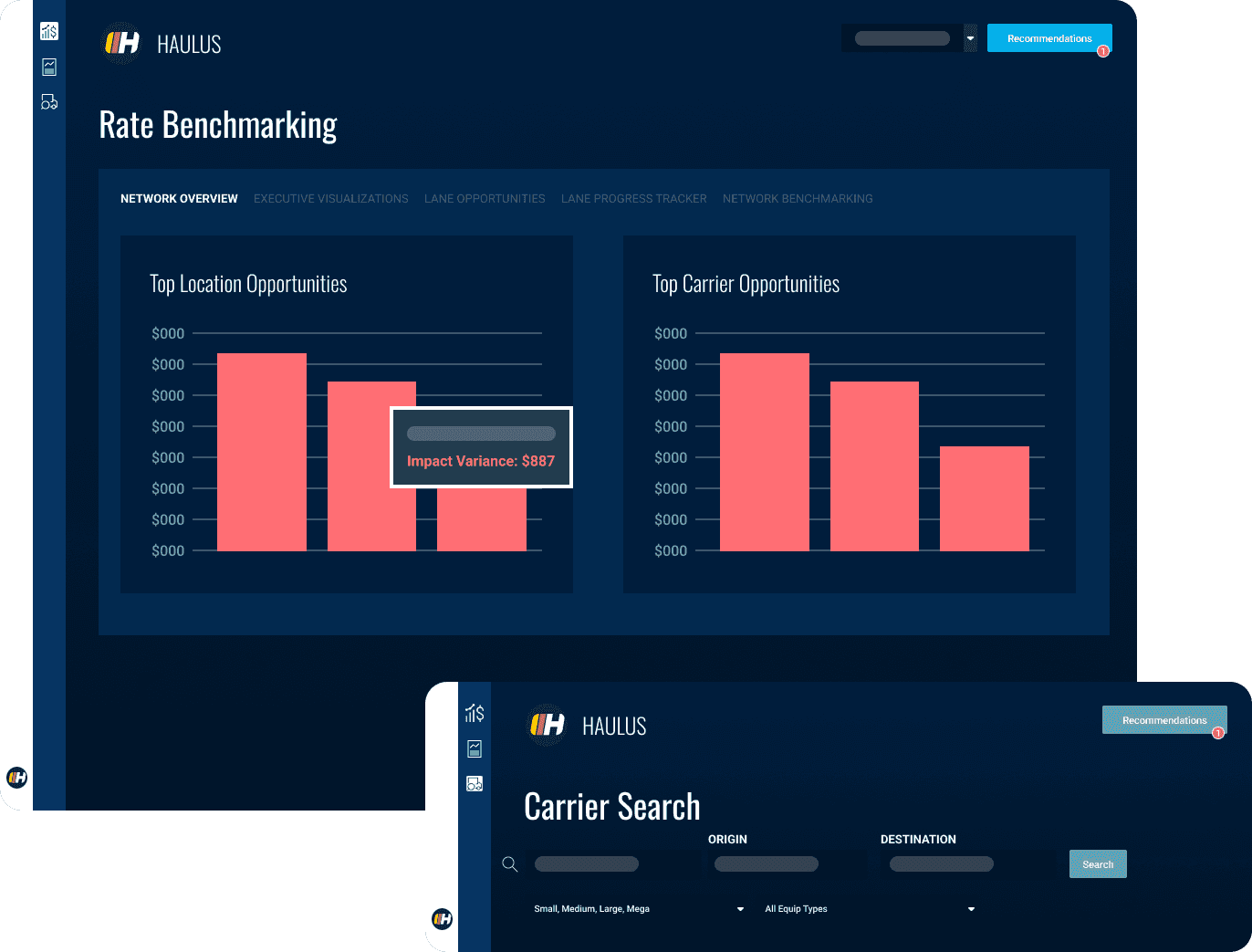This screenshot has height=952, width=1252.
Task: Switch to Lane Progress Tracker tab
Action: click(x=634, y=199)
